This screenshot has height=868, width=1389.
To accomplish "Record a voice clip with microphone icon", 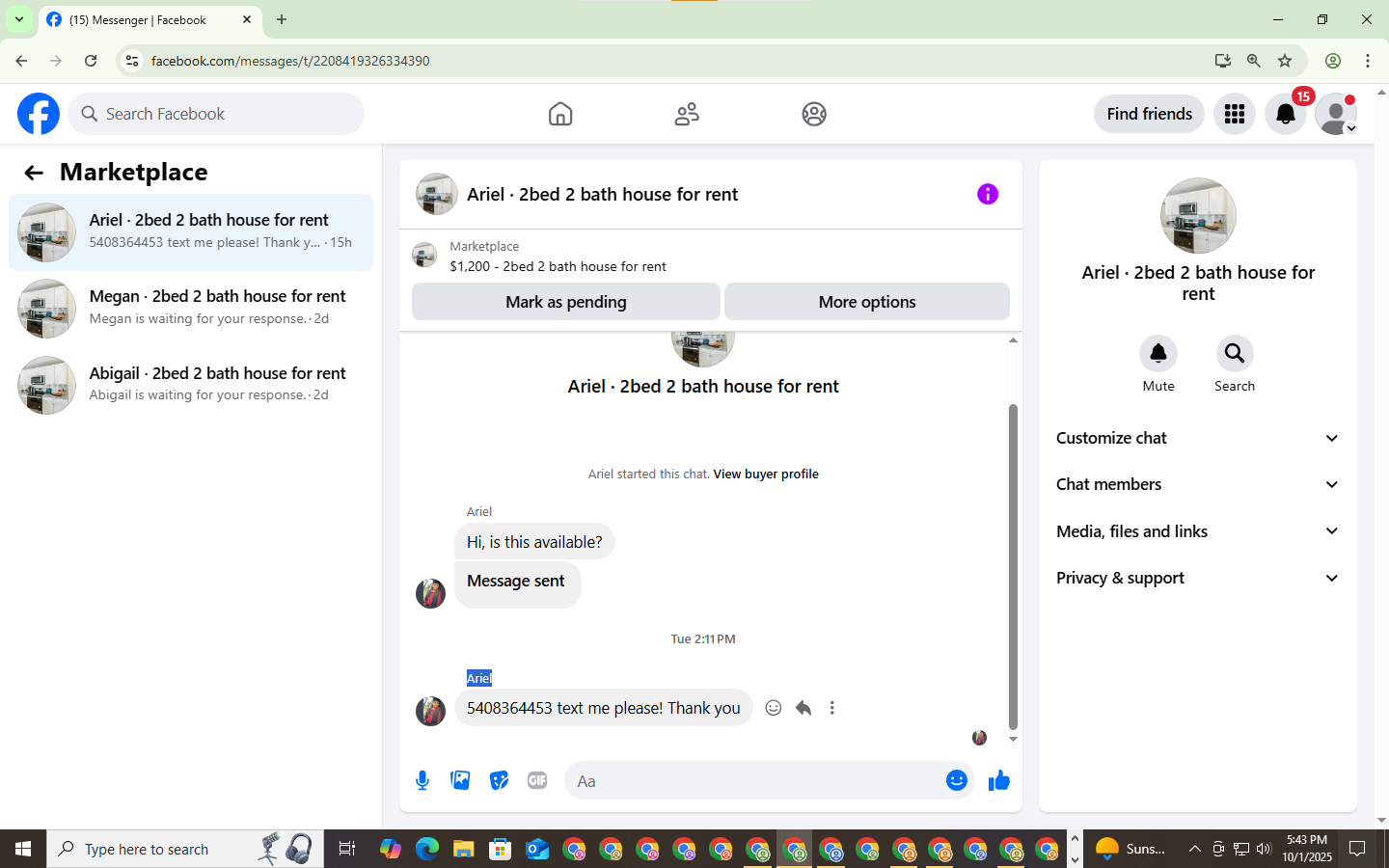I will (422, 780).
